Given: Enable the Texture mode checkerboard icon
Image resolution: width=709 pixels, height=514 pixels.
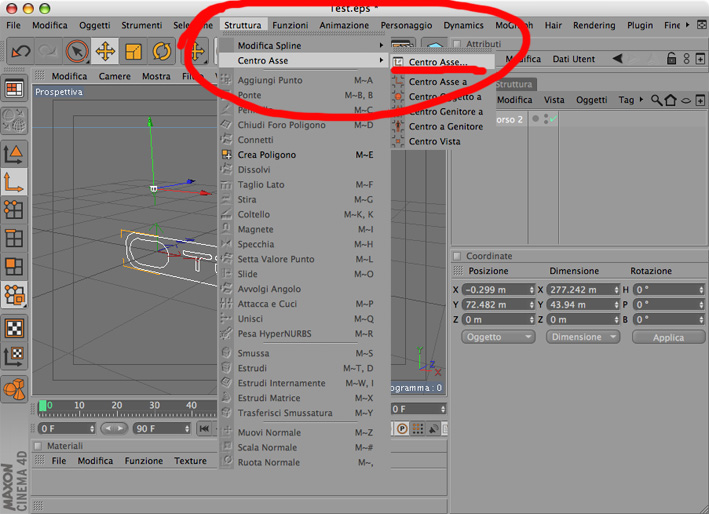Looking at the screenshot, I should pos(14,328).
